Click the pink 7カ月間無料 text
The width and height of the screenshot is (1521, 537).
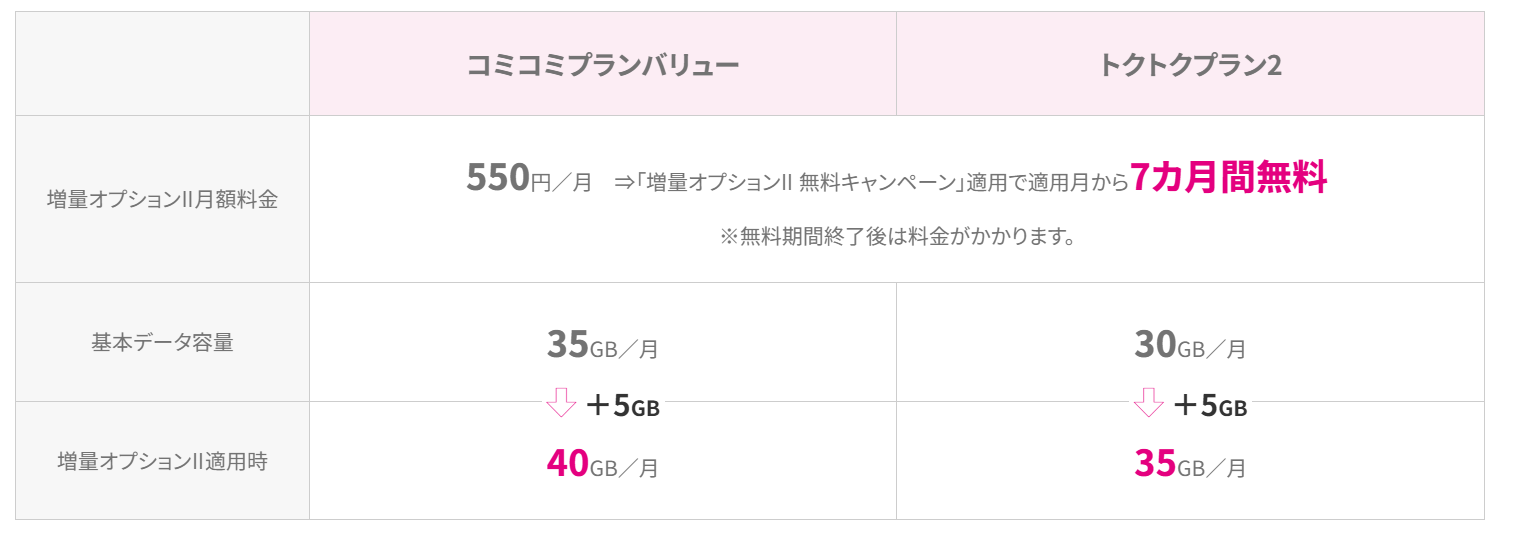tap(1229, 179)
